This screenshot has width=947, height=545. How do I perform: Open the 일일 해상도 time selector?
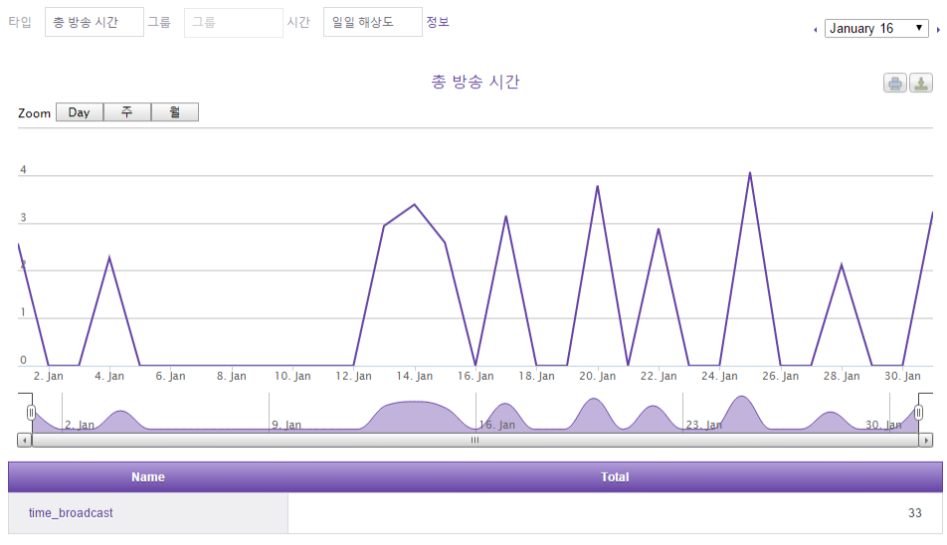(372, 22)
